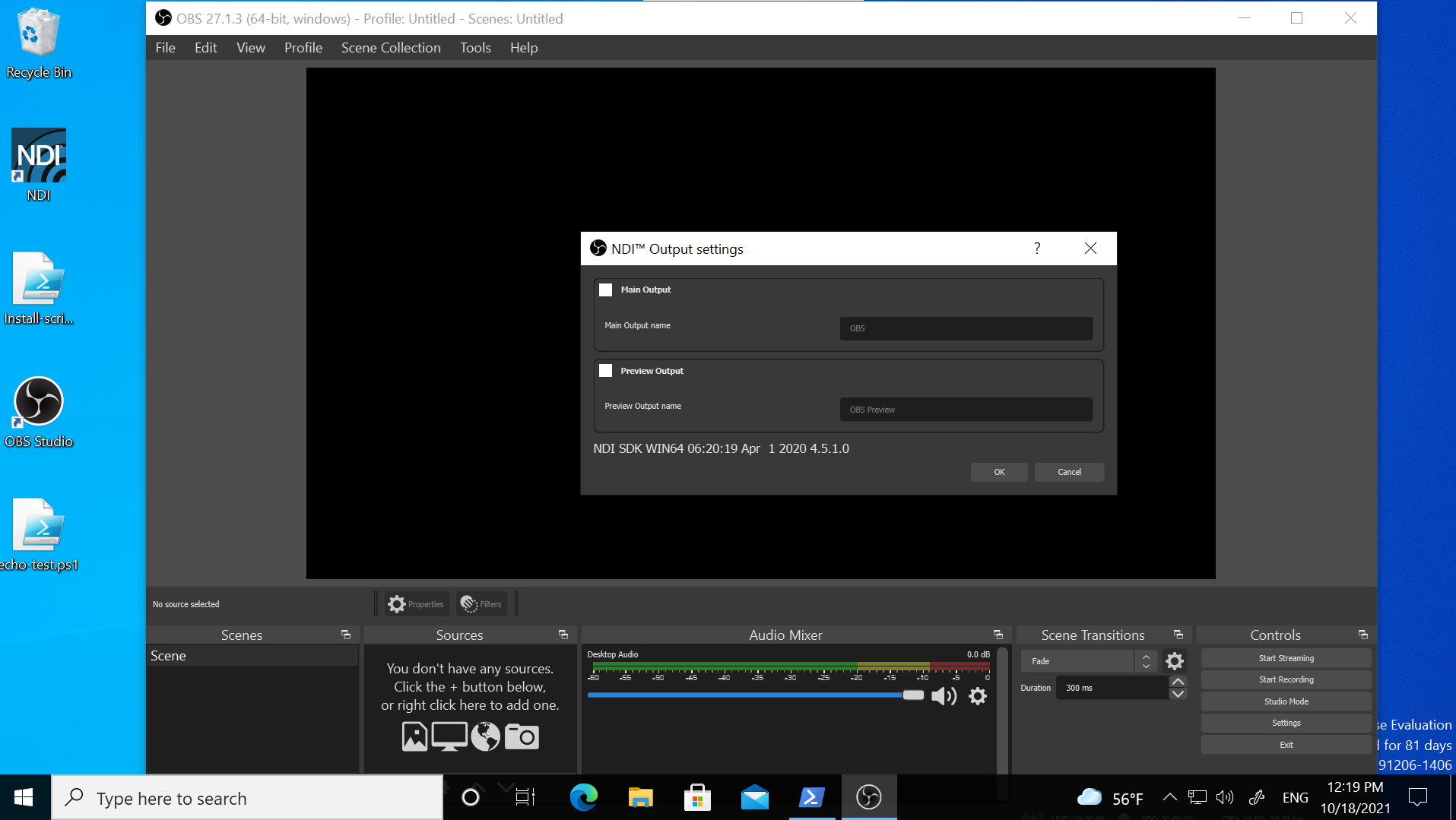
Task: Pop out the Audio Mixer panel
Action: coord(998,634)
